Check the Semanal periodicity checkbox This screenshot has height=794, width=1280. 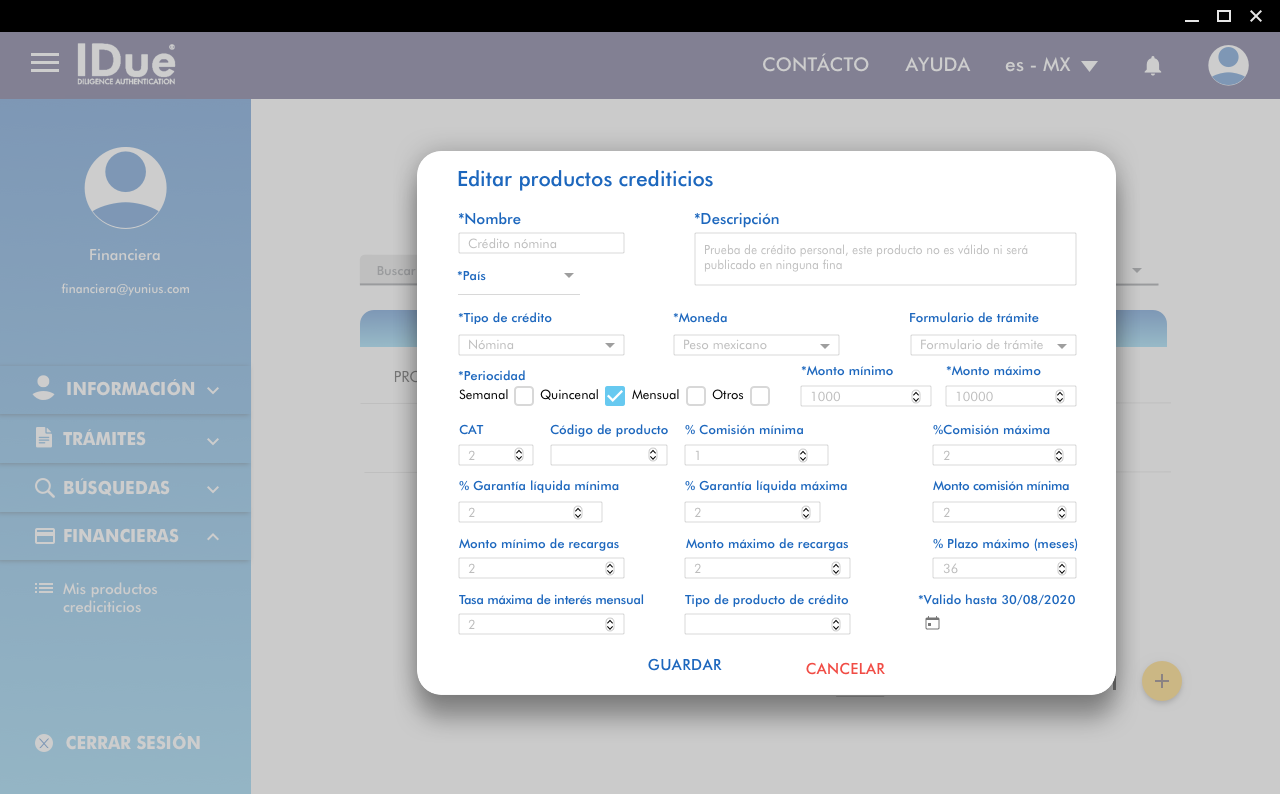(x=524, y=396)
